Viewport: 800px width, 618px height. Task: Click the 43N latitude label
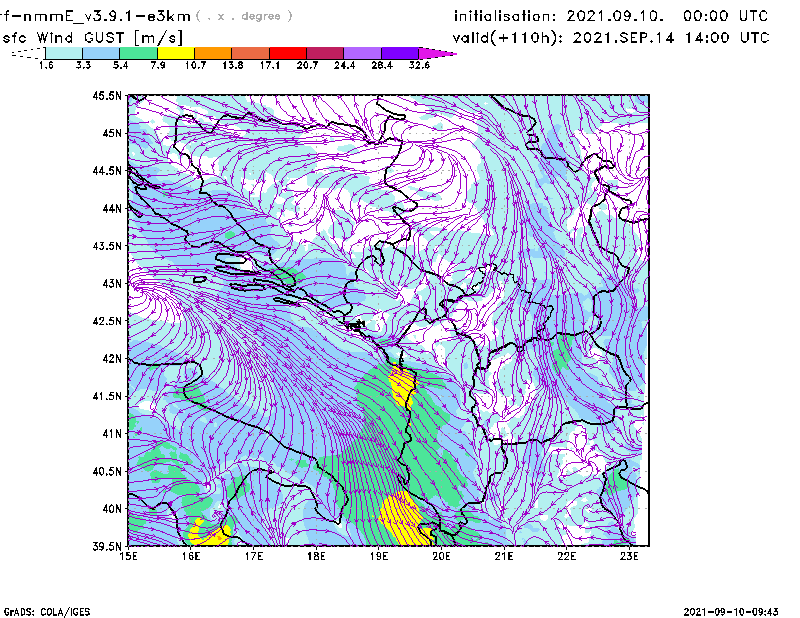[x=112, y=283]
